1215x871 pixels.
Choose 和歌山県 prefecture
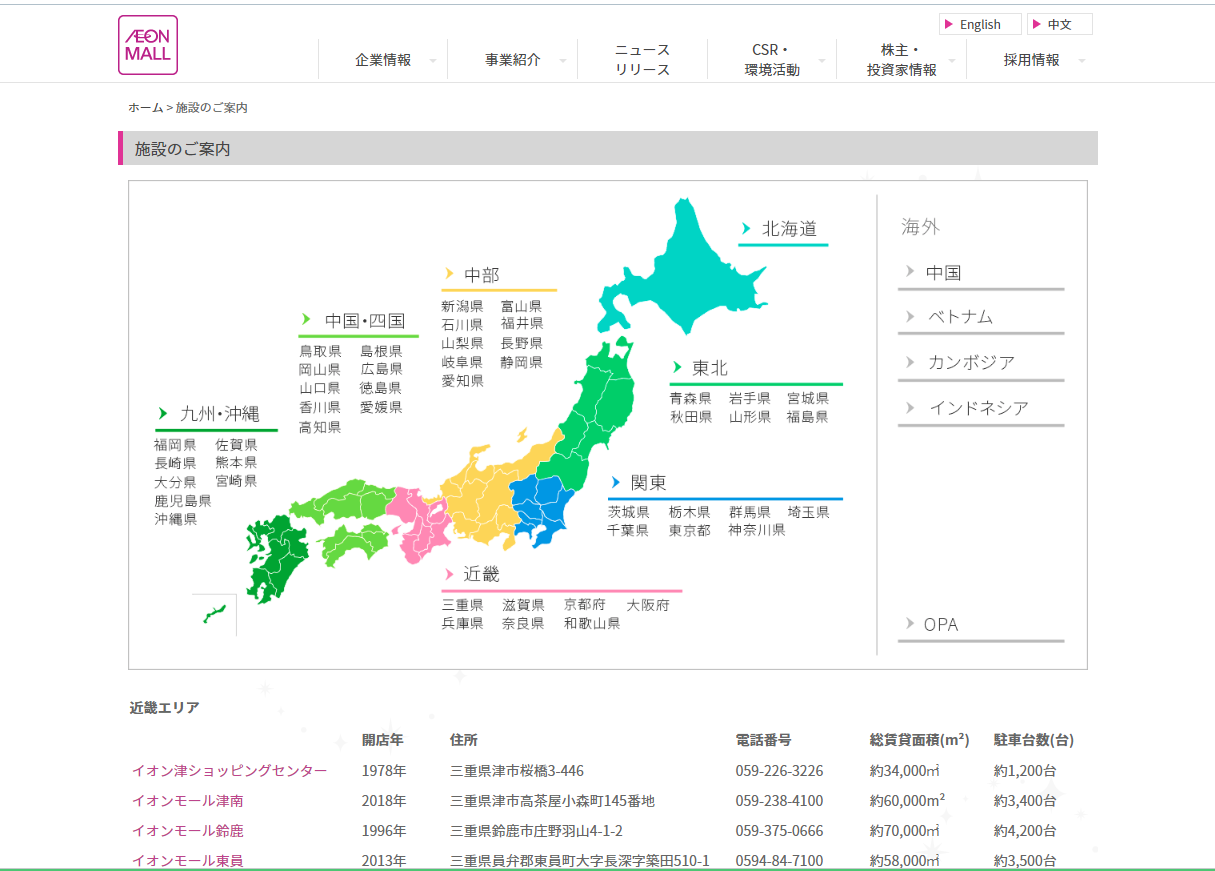click(592, 623)
